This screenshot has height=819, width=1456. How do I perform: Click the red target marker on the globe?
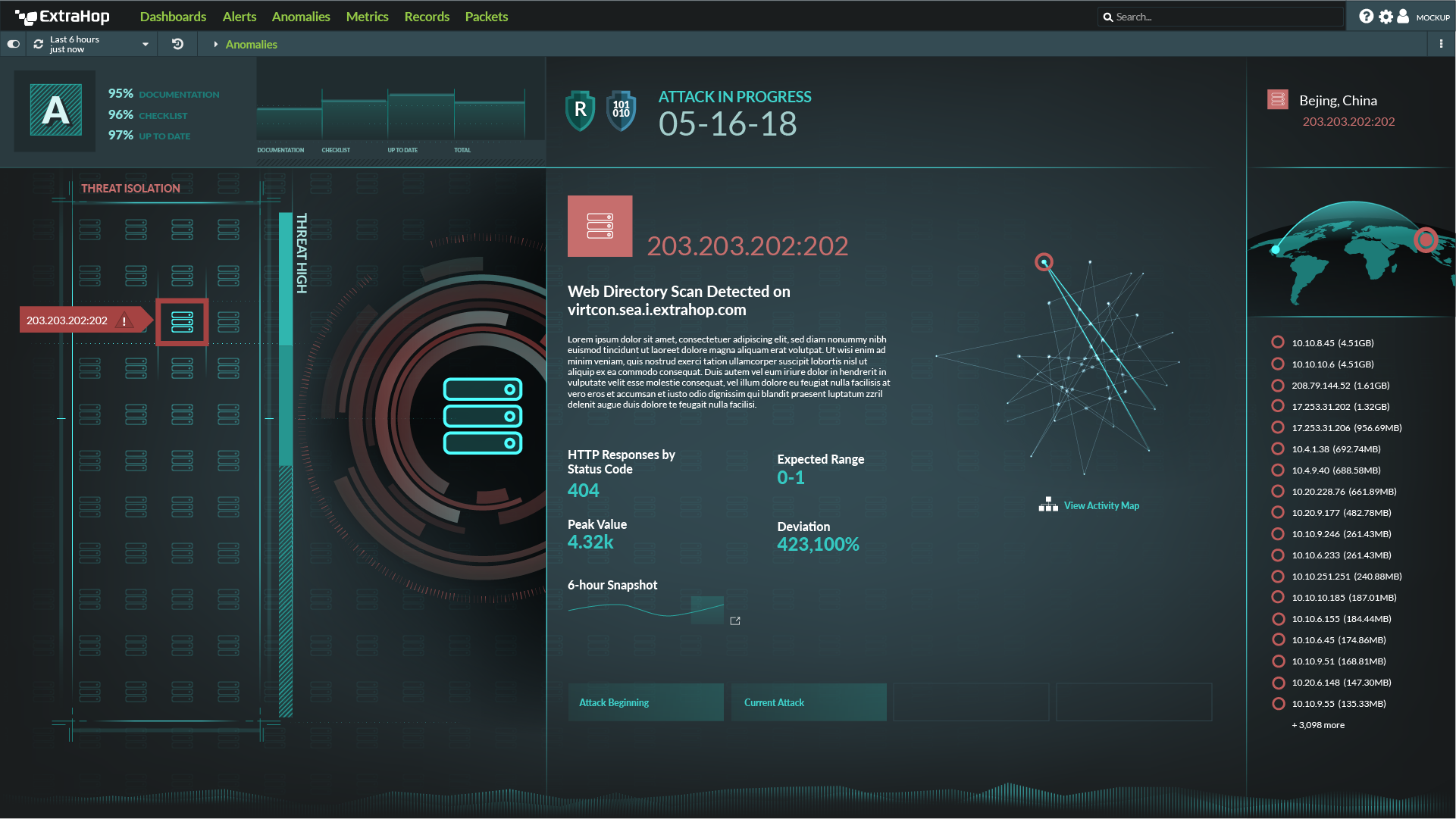point(1426,240)
